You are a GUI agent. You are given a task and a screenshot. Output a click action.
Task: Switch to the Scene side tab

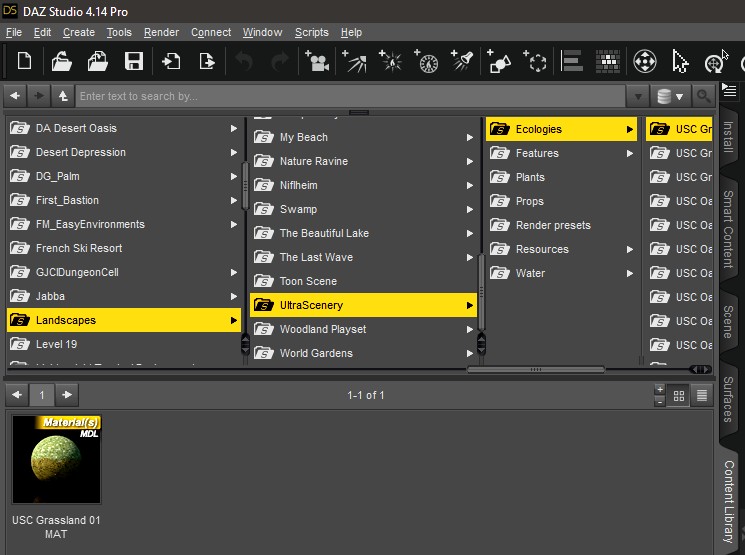pyautogui.click(x=728, y=322)
